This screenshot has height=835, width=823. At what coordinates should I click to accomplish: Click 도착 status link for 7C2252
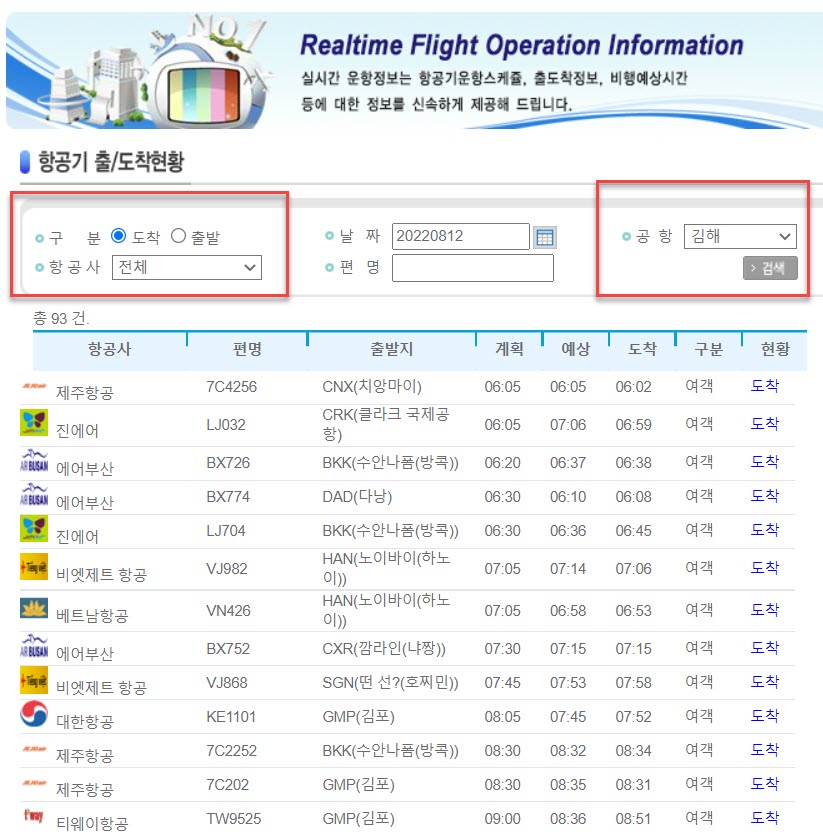tap(765, 750)
